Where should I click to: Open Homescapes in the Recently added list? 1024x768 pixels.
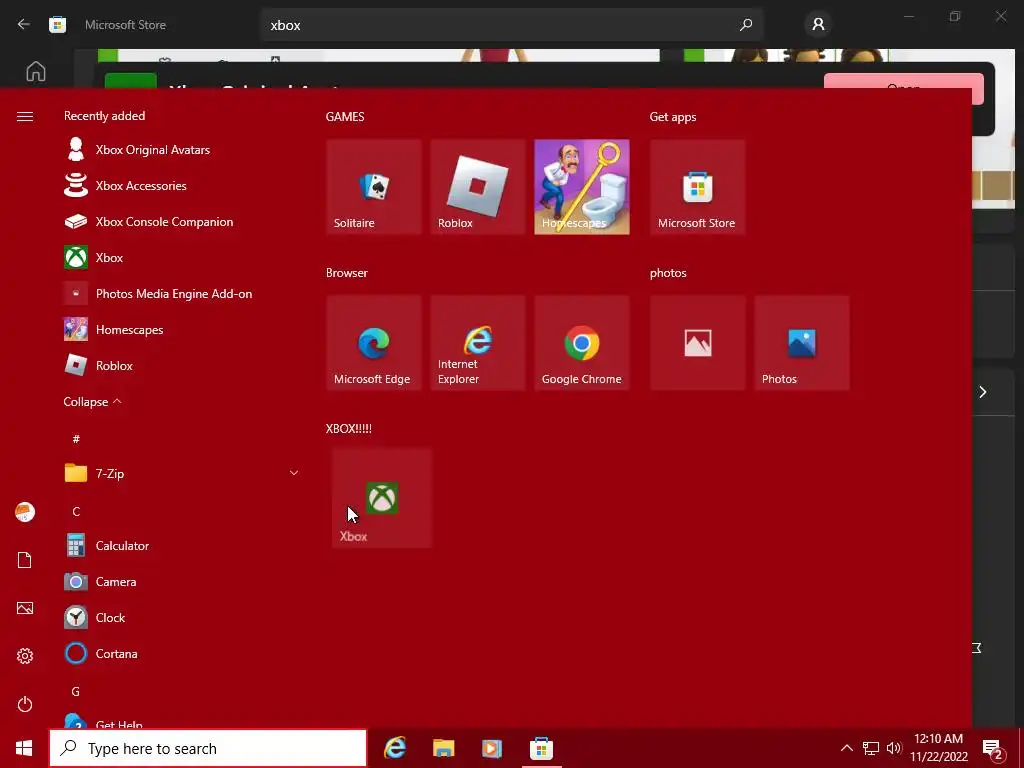point(182,330)
